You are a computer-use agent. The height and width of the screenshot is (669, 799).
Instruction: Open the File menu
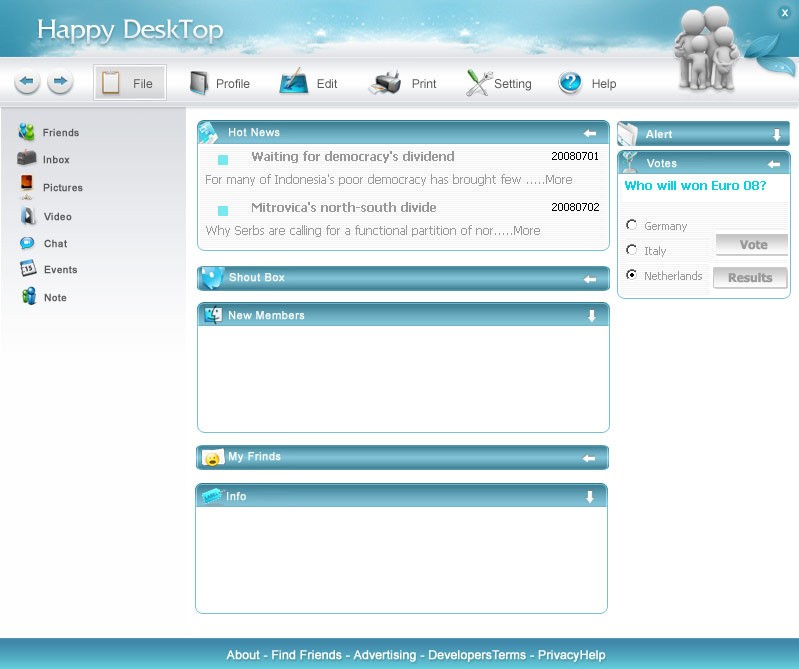(130, 83)
